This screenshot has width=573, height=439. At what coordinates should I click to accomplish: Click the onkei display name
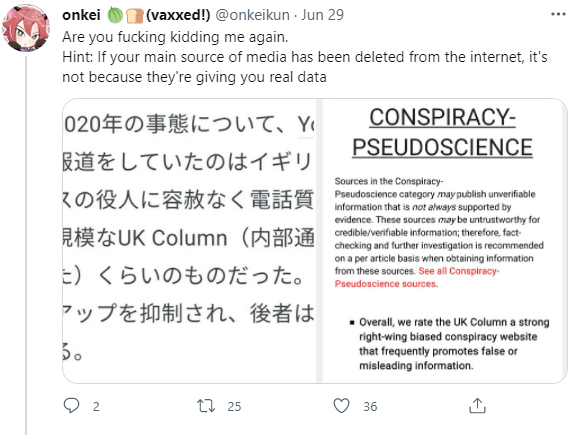pyautogui.click(x=81, y=15)
